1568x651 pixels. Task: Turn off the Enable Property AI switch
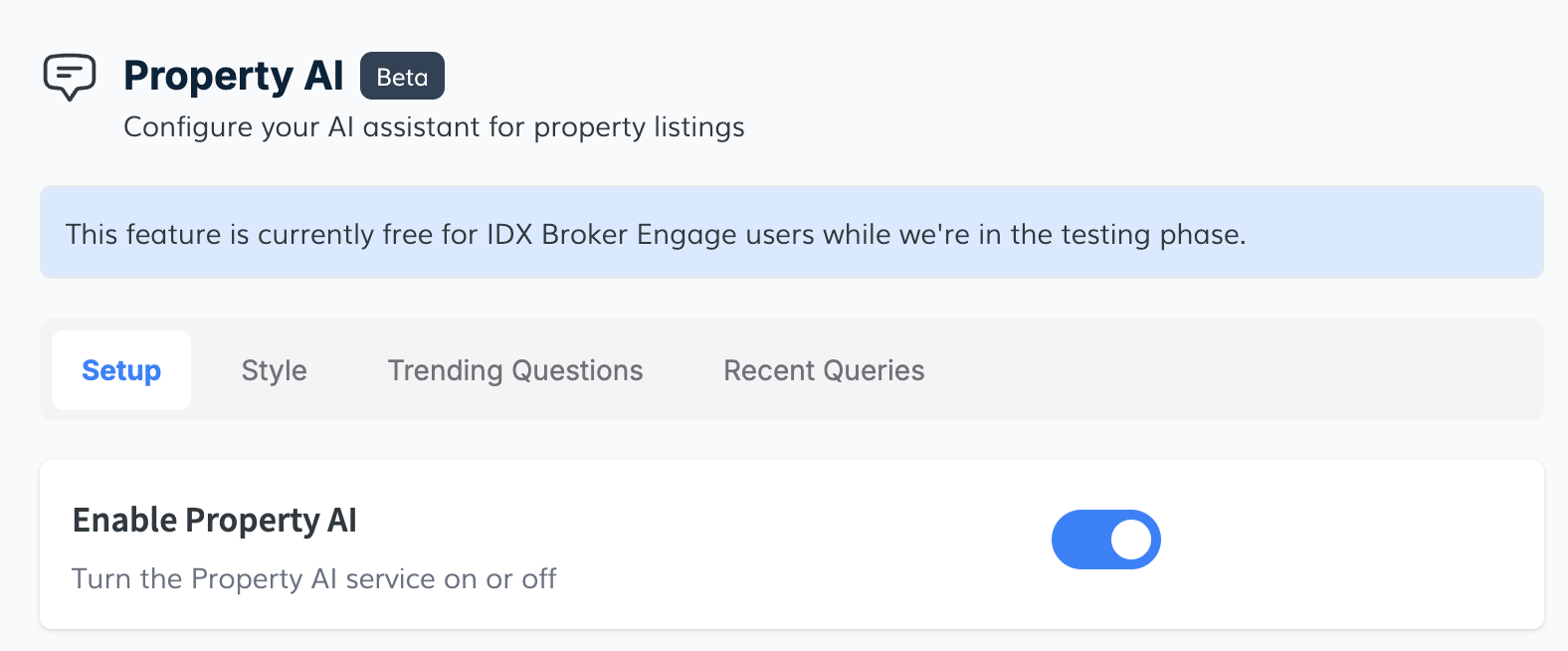[x=1105, y=540]
